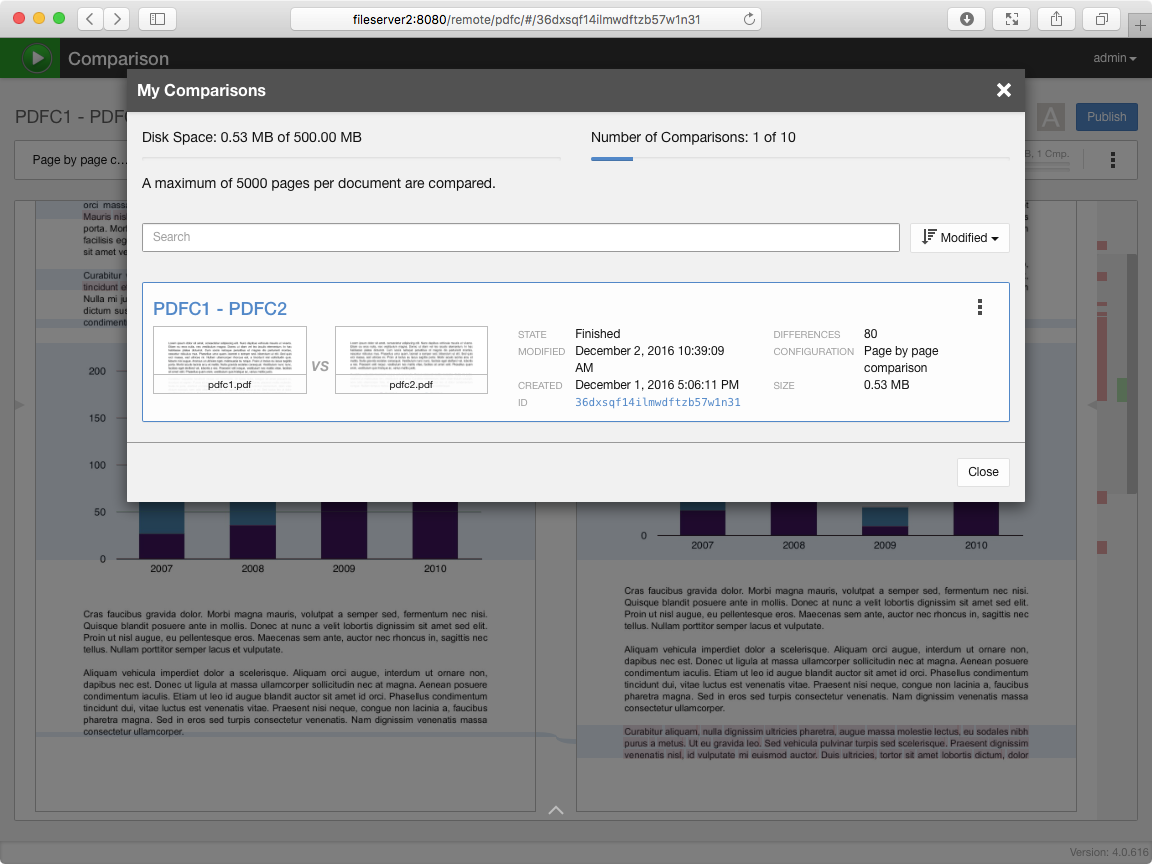This screenshot has width=1152, height=864.
Task: Show all browser tabs
Action: 1101,19
